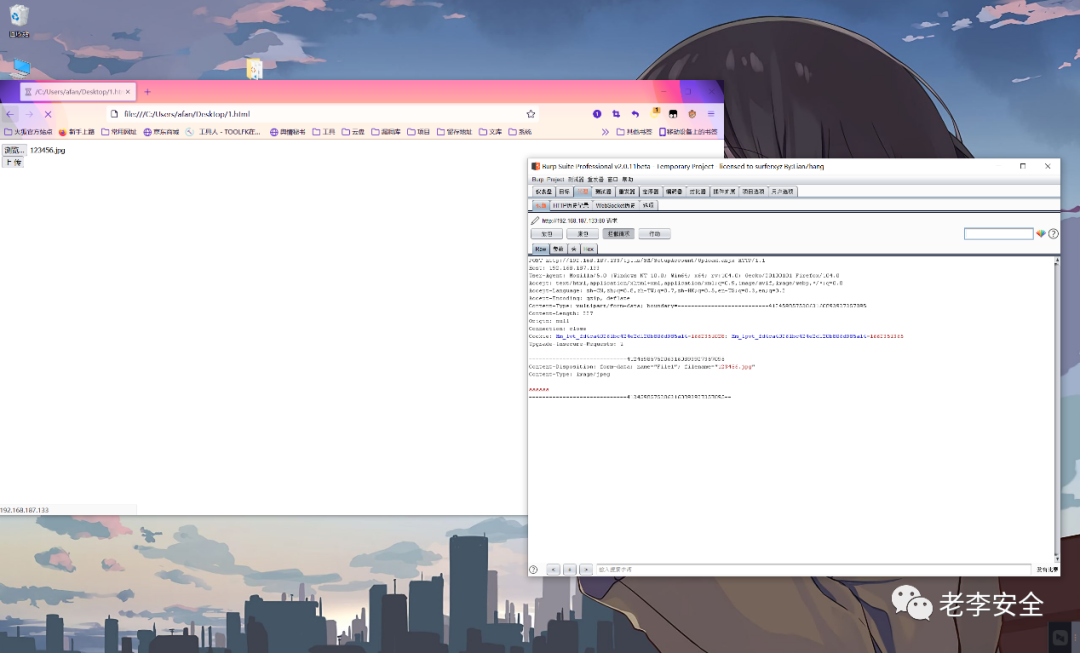
Task: Click the 123456.jpg file name on the page
Action: pos(48,149)
